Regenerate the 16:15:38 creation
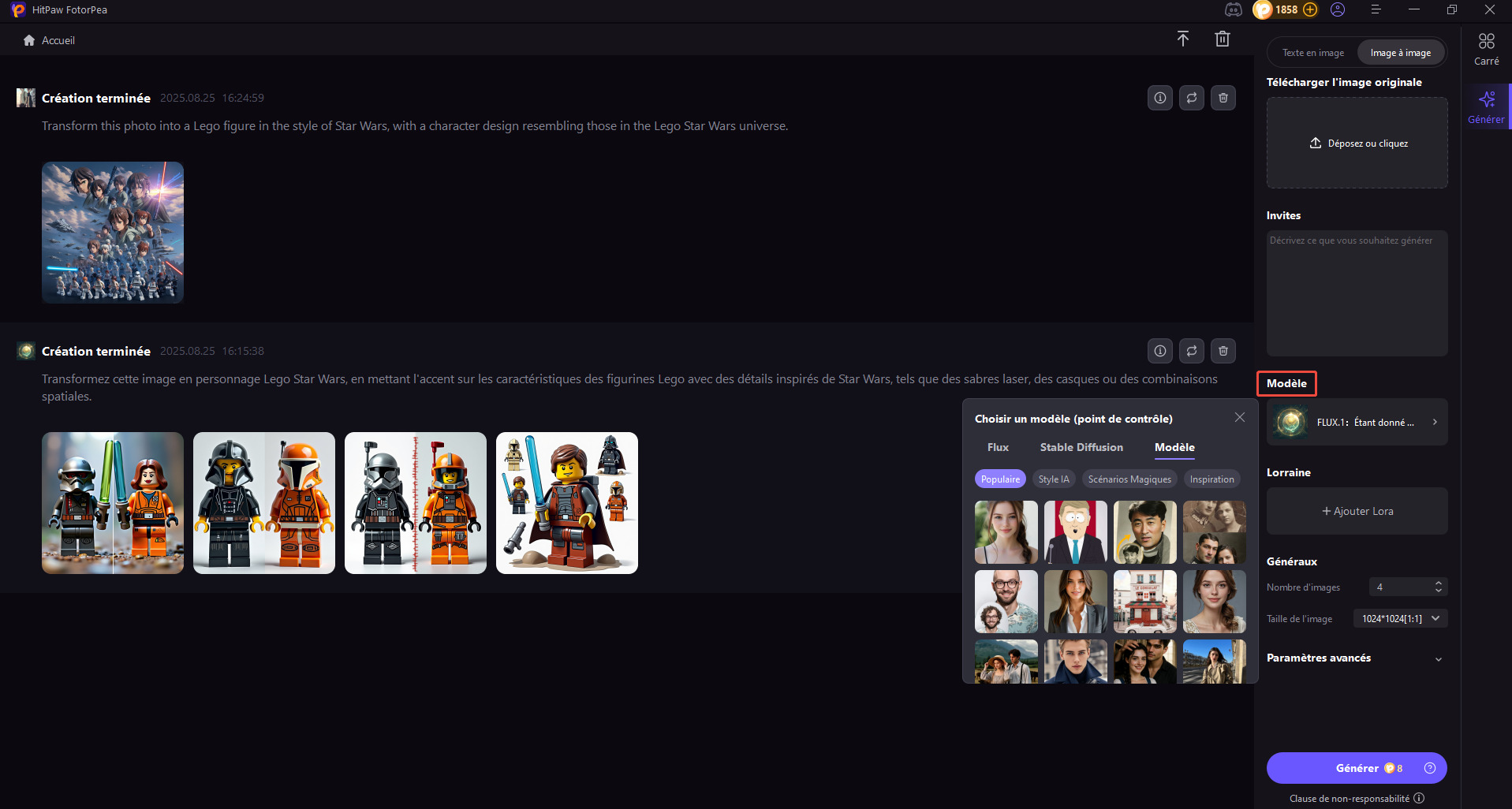Image resolution: width=1512 pixels, height=809 pixels. pyautogui.click(x=1191, y=351)
